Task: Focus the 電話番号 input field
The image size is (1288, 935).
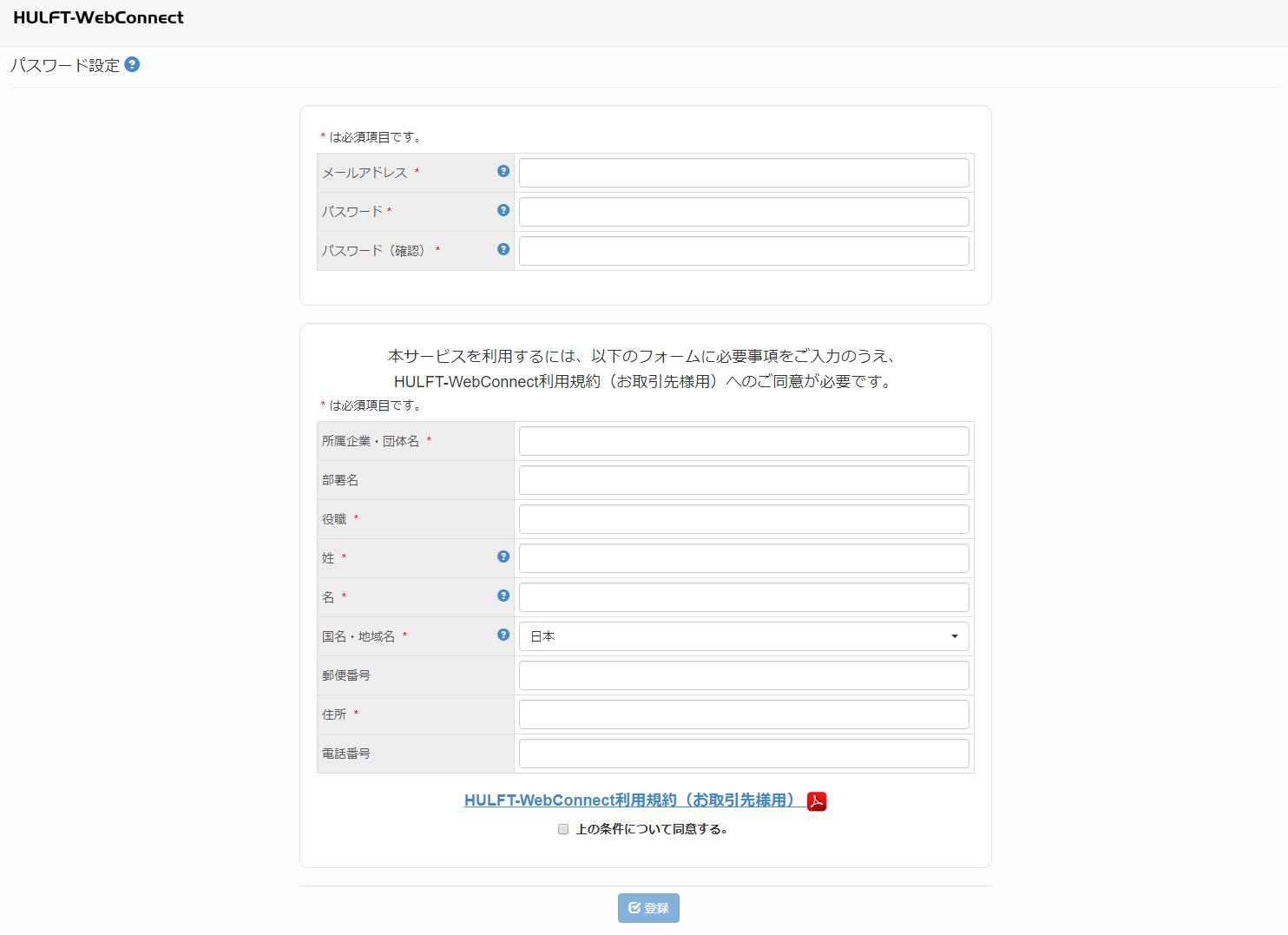Action: (x=742, y=753)
